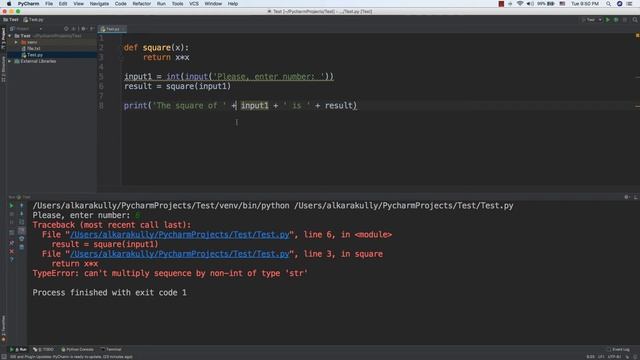Expand External Libraries node
The height and width of the screenshot is (360, 640).
10,61
